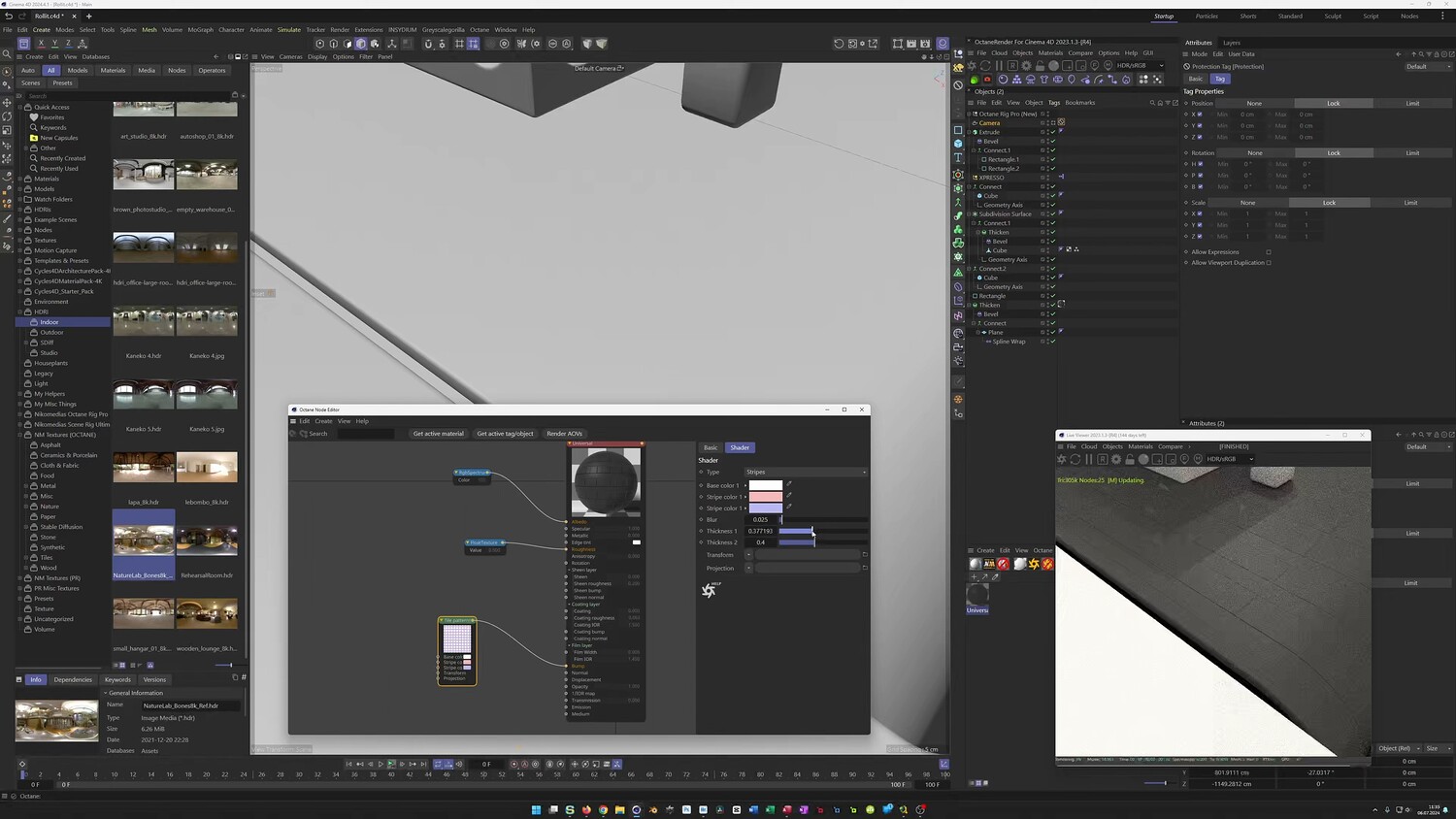This screenshot has width=1456, height=819.
Task: Toggle Position Z checkbox in Tag Properties
Action: [1200, 137]
